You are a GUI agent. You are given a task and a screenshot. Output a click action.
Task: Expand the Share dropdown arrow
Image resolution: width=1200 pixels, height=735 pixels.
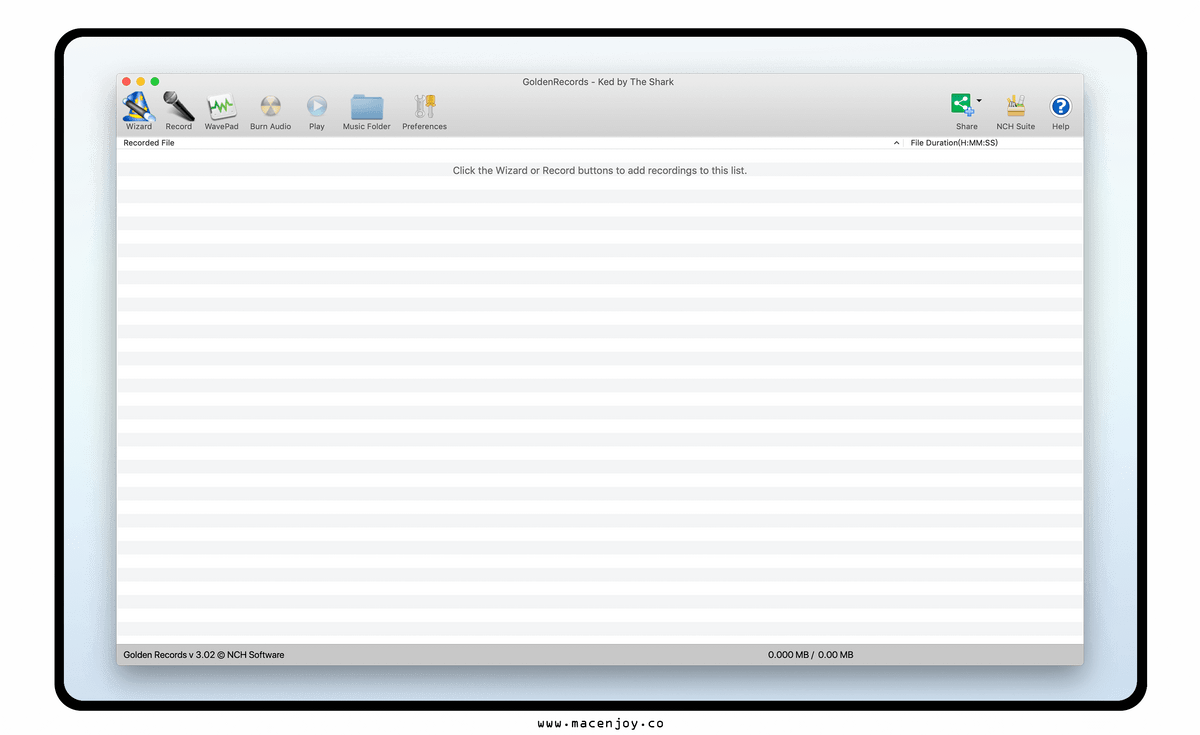pyautogui.click(x=979, y=100)
